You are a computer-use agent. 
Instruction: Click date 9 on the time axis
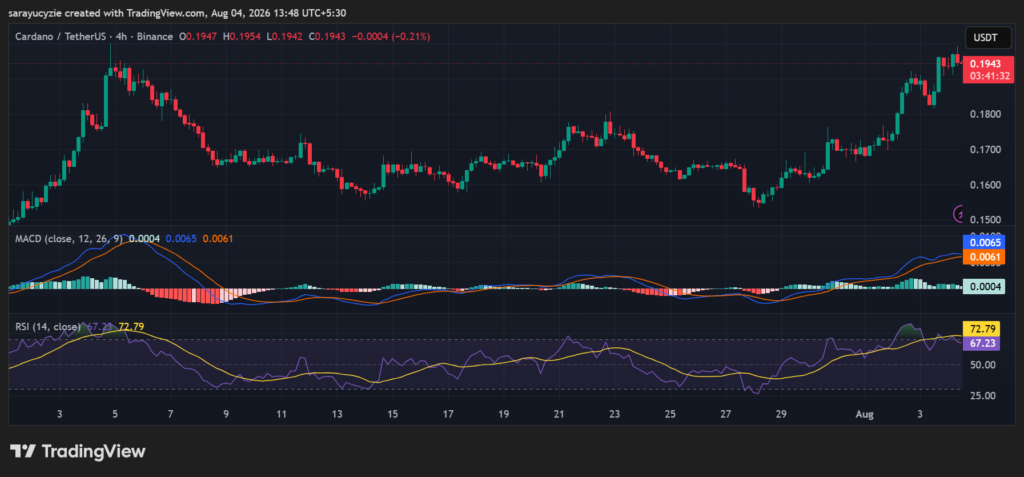[226, 414]
